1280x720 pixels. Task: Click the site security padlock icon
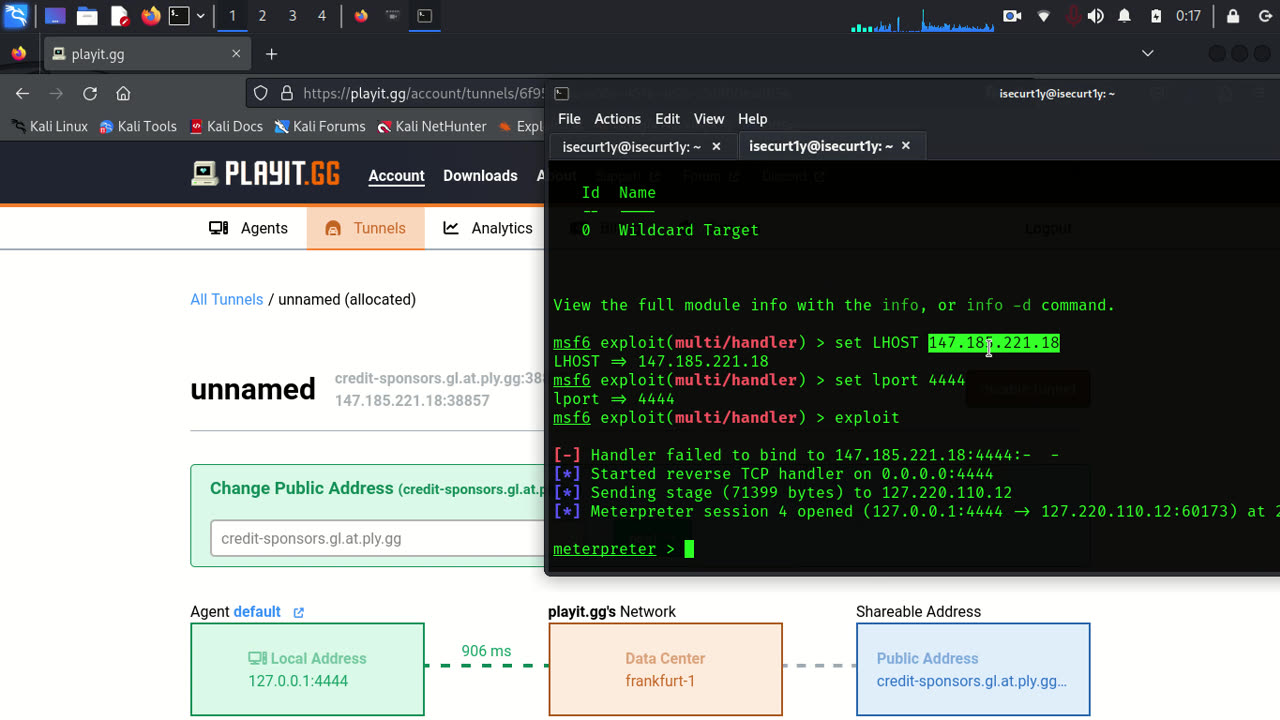coord(286,93)
